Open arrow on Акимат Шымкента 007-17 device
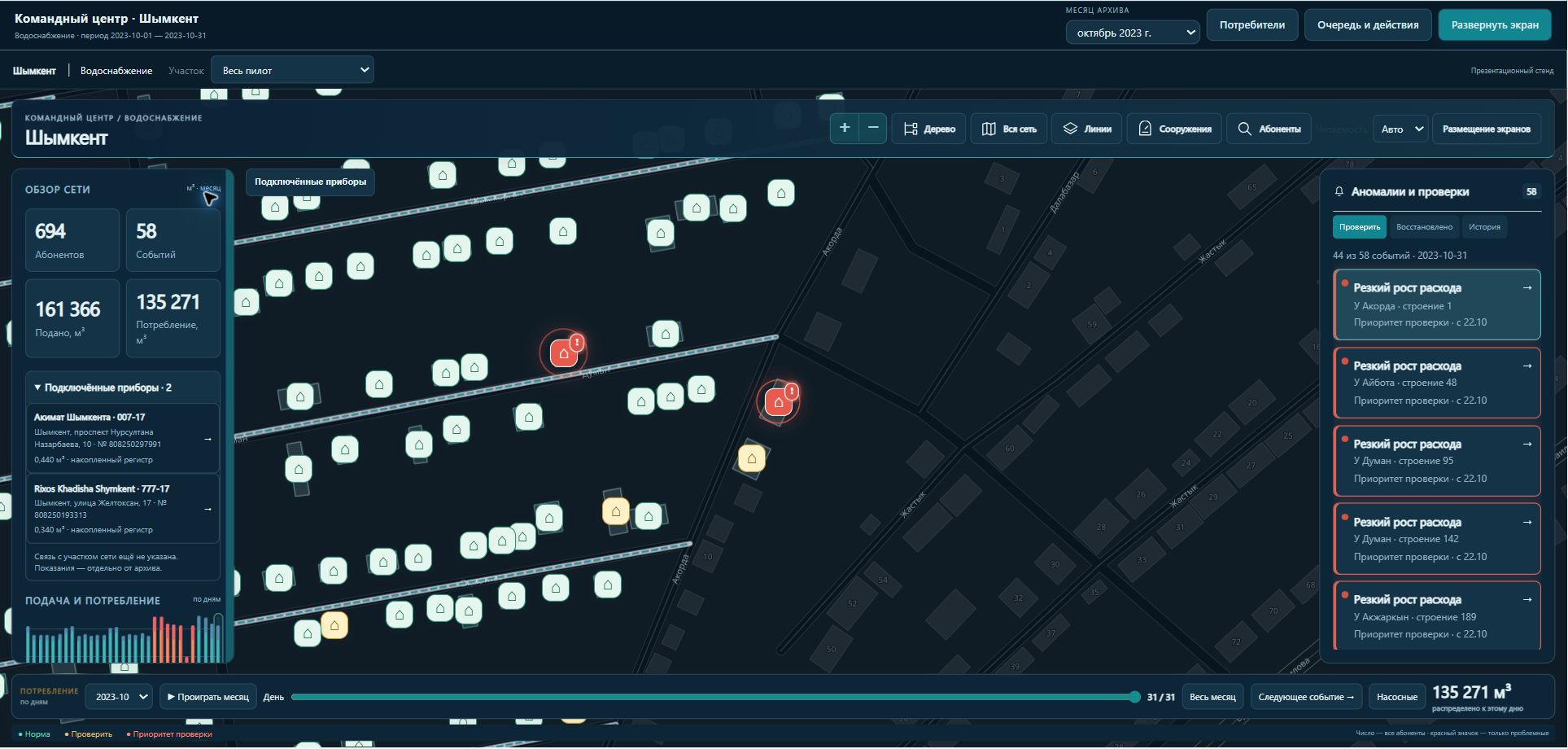This screenshot has width=1568, height=749. [207, 439]
